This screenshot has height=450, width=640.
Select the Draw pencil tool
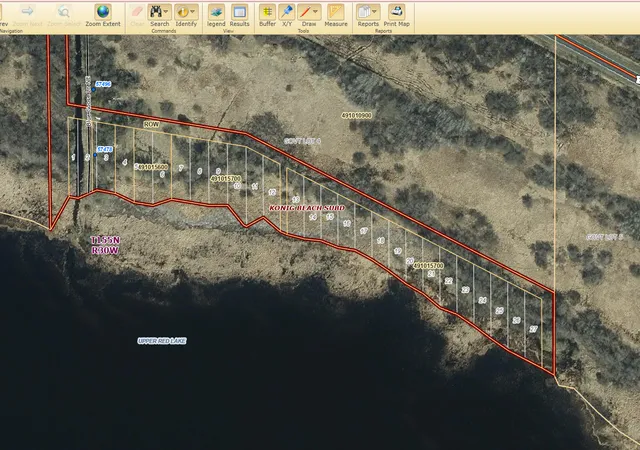(x=305, y=12)
